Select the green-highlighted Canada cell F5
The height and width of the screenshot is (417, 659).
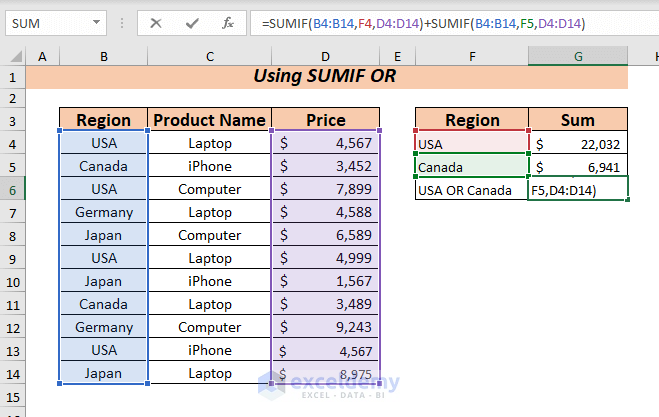[x=472, y=166]
